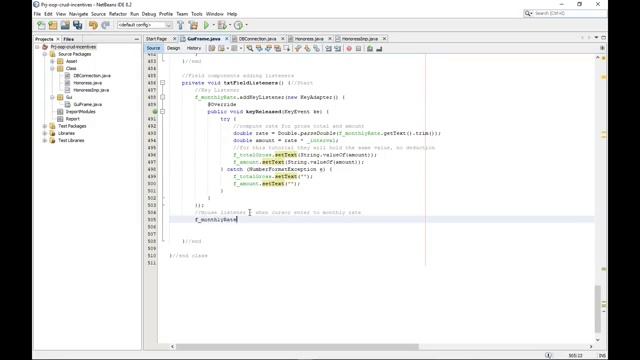This screenshot has height=360, width=640.
Task: Click the Find Previous Occurrence editor icon
Action: point(259,49)
